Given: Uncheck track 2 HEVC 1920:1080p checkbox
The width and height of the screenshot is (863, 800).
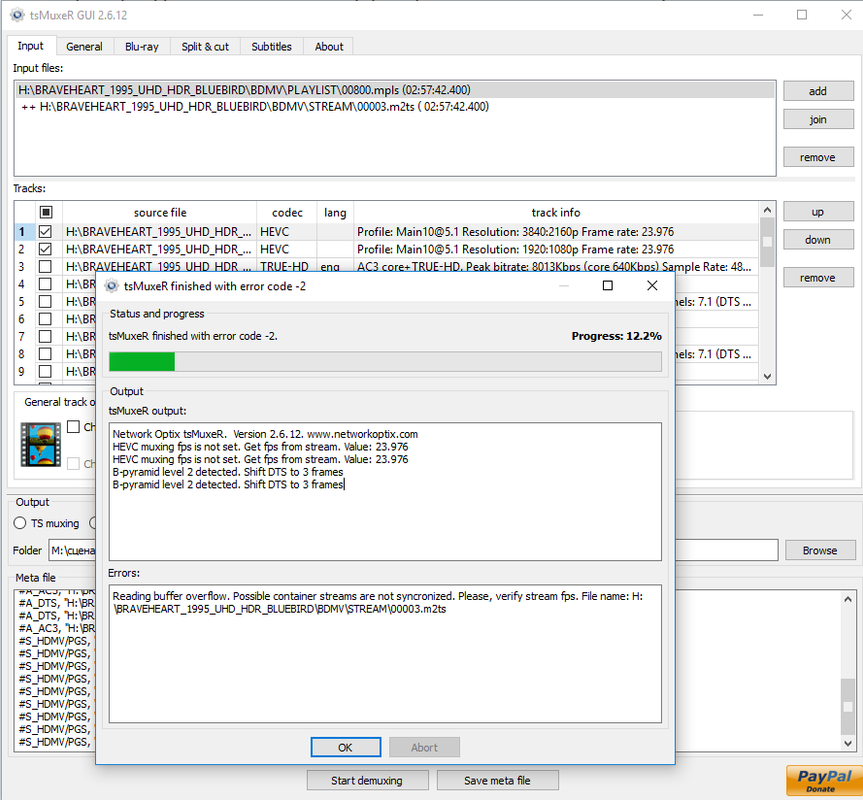Looking at the screenshot, I should point(45,249).
